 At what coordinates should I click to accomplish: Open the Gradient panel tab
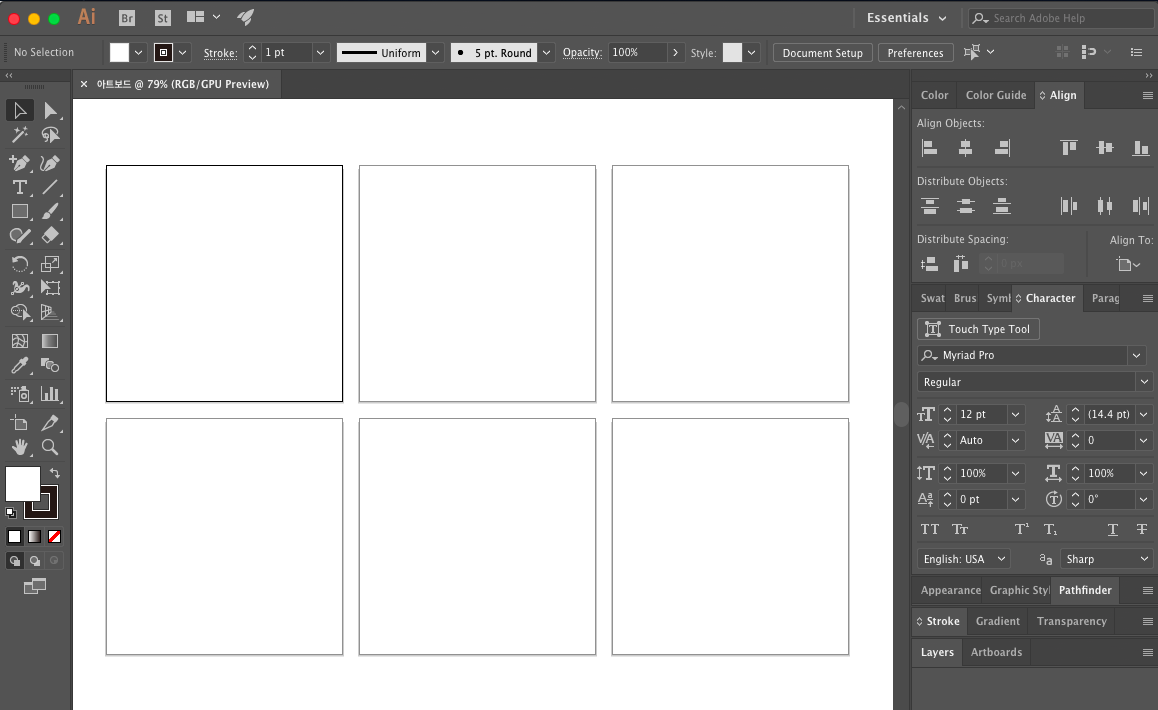point(998,621)
